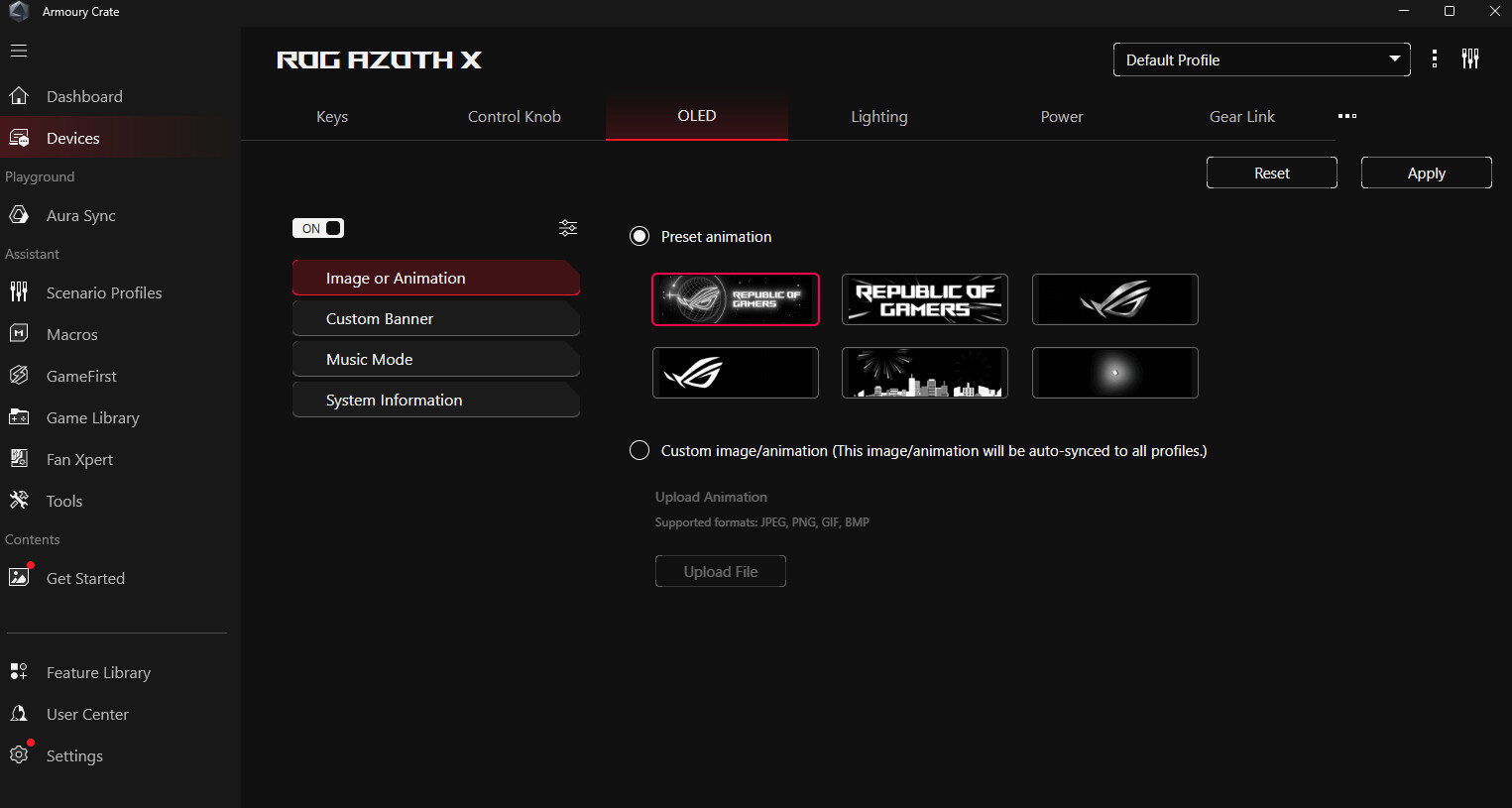The image size is (1512, 808).
Task: Switch to the Lighting tab
Action: click(878, 116)
